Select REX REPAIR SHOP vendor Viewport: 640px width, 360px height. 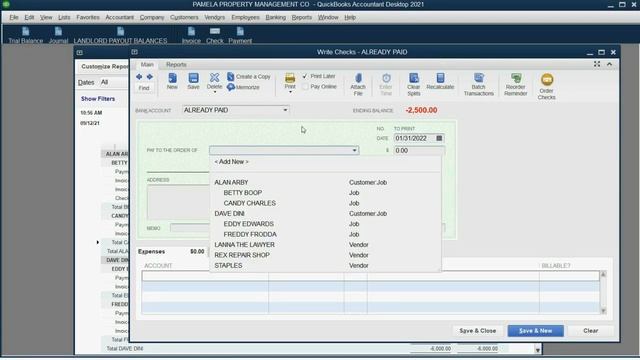(325, 255)
